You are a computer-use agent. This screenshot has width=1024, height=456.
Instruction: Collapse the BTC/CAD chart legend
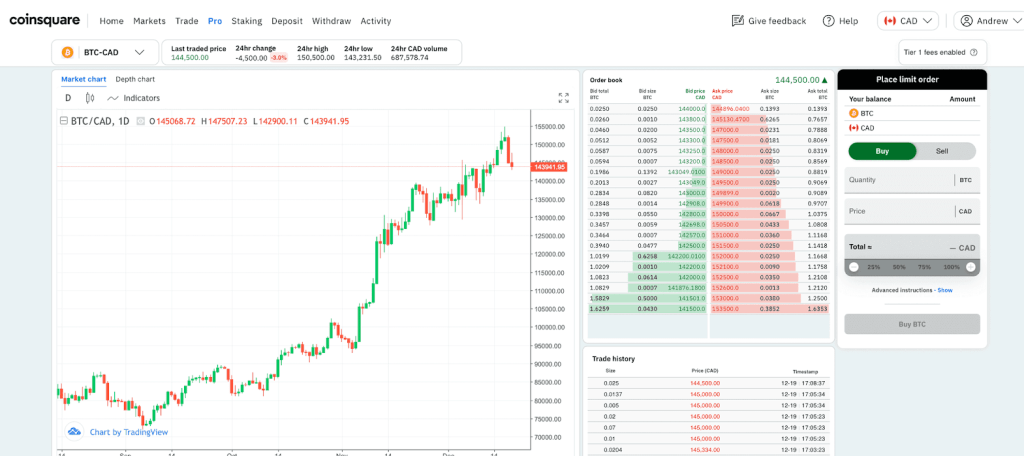coord(65,121)
